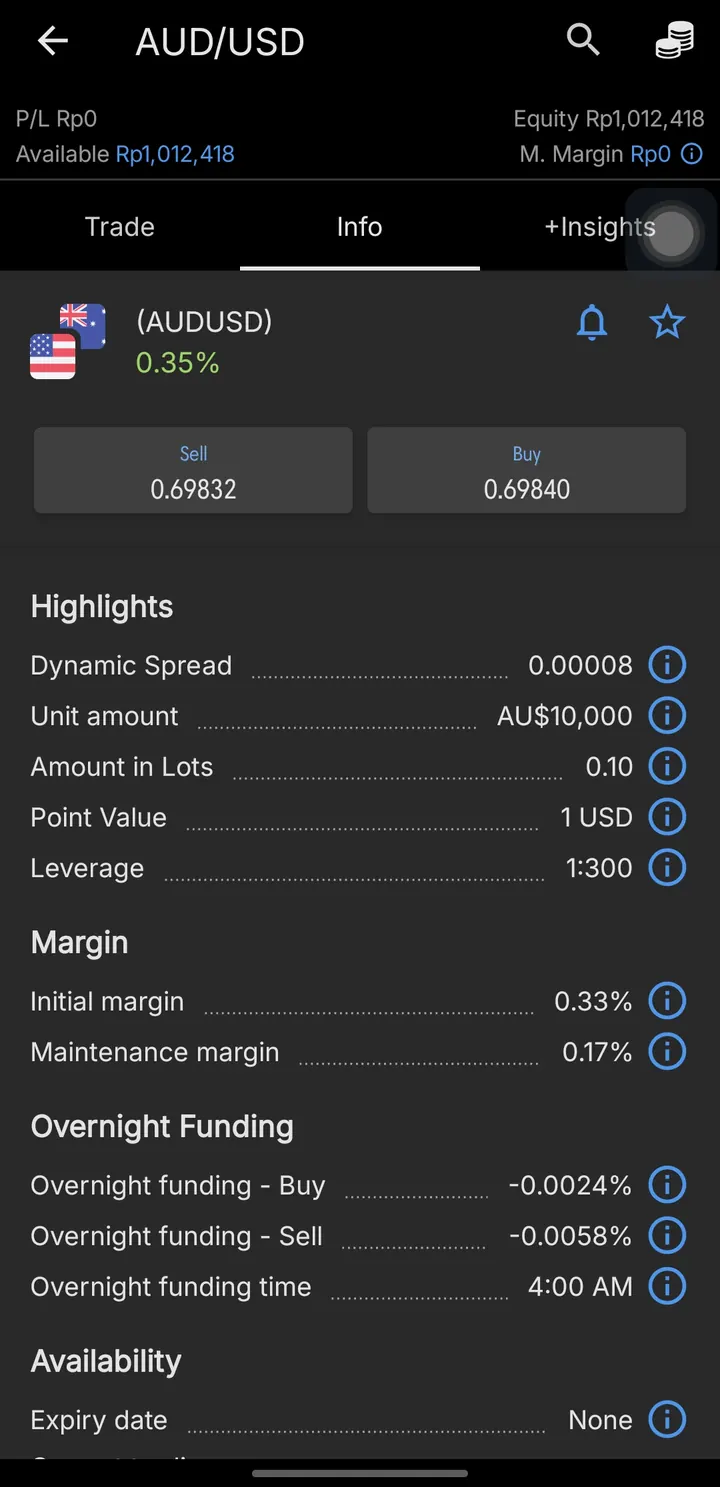Show Overnight funding - Sell info

point(667,1236)
